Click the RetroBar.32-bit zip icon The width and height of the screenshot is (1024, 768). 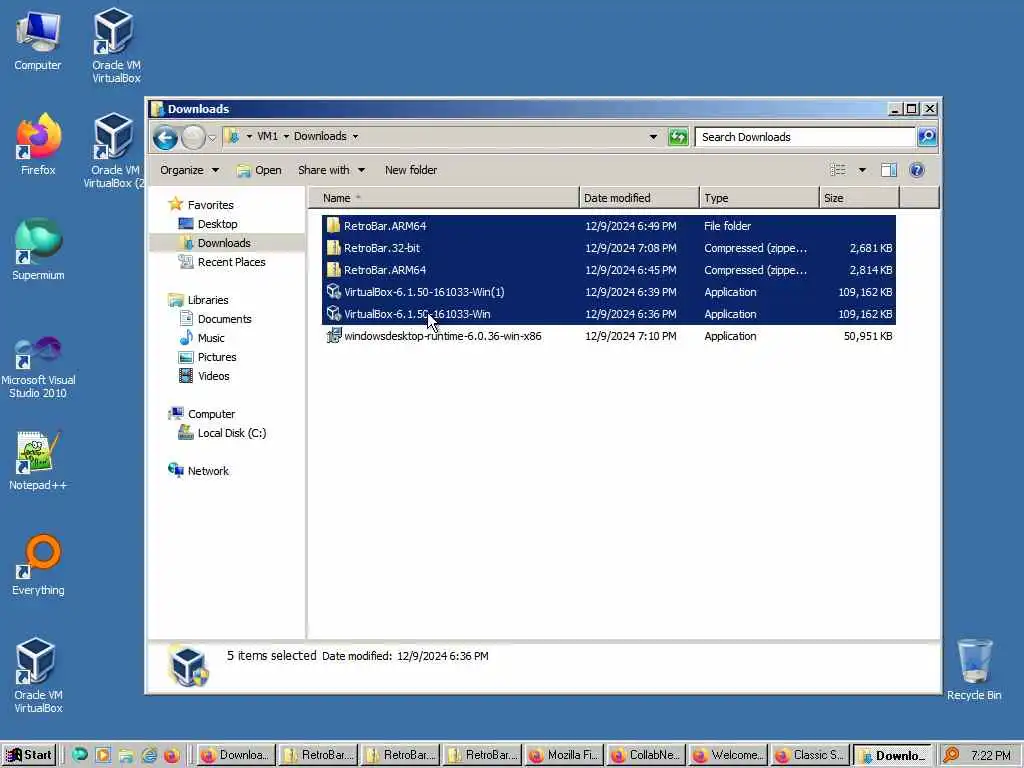click(x=334, y=248)
